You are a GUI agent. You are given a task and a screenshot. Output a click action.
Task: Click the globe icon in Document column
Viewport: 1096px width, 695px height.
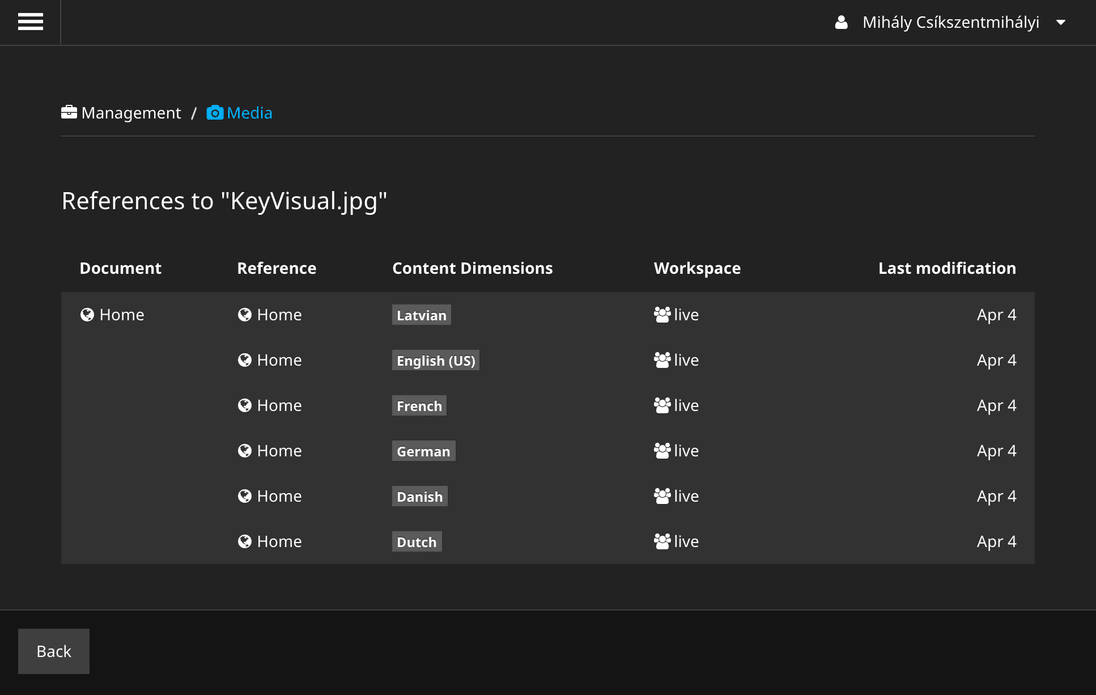click(87, 315)
